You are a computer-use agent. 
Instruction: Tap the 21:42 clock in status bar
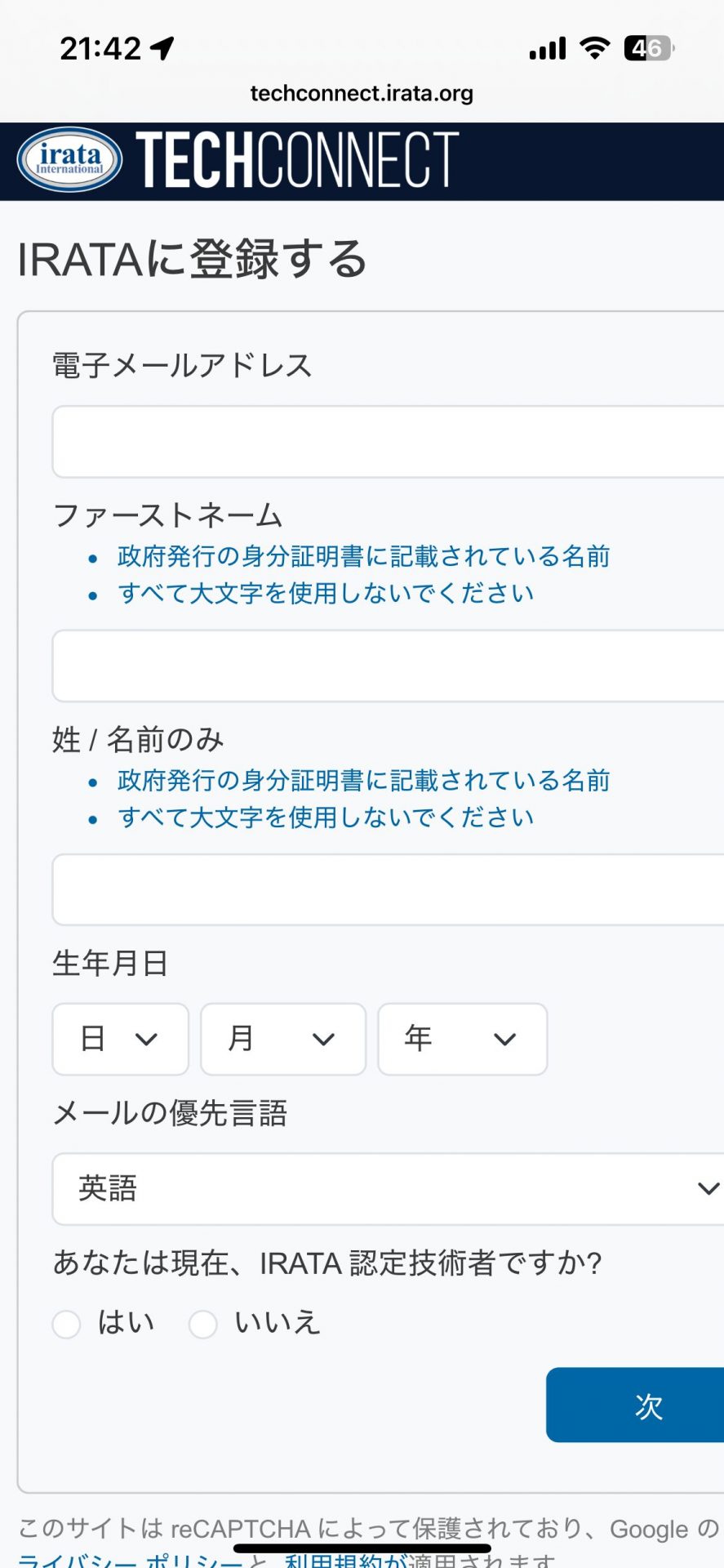point(100,49)
